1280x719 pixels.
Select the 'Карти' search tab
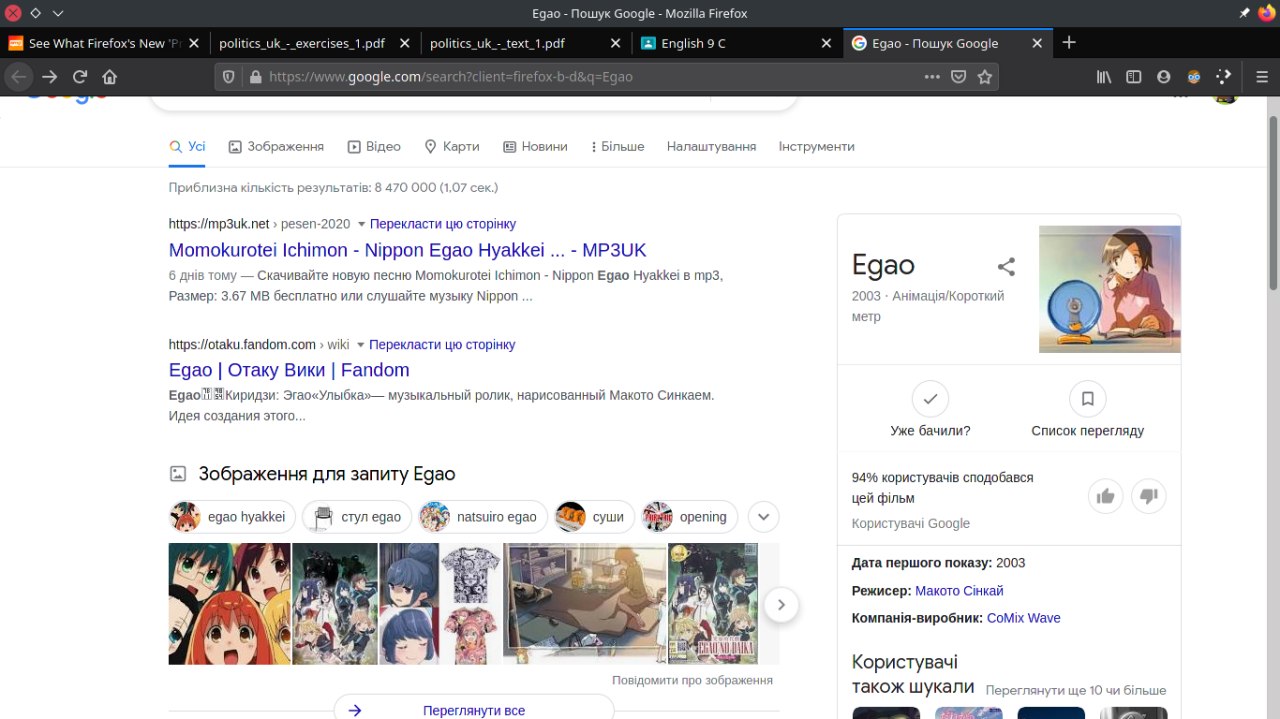coord(452,146)
